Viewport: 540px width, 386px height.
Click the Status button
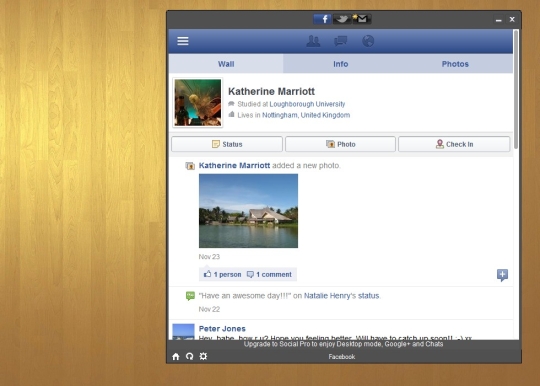227,144
